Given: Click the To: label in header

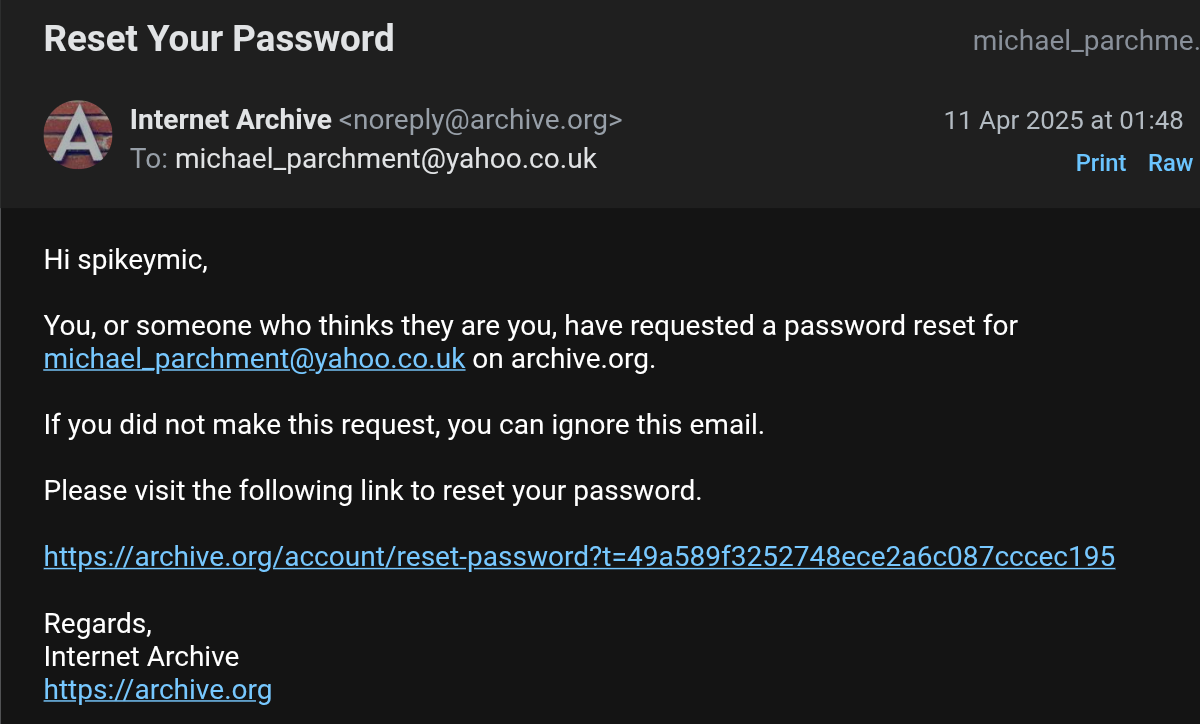Looking at the screenshot, I should tap(149, 158).
